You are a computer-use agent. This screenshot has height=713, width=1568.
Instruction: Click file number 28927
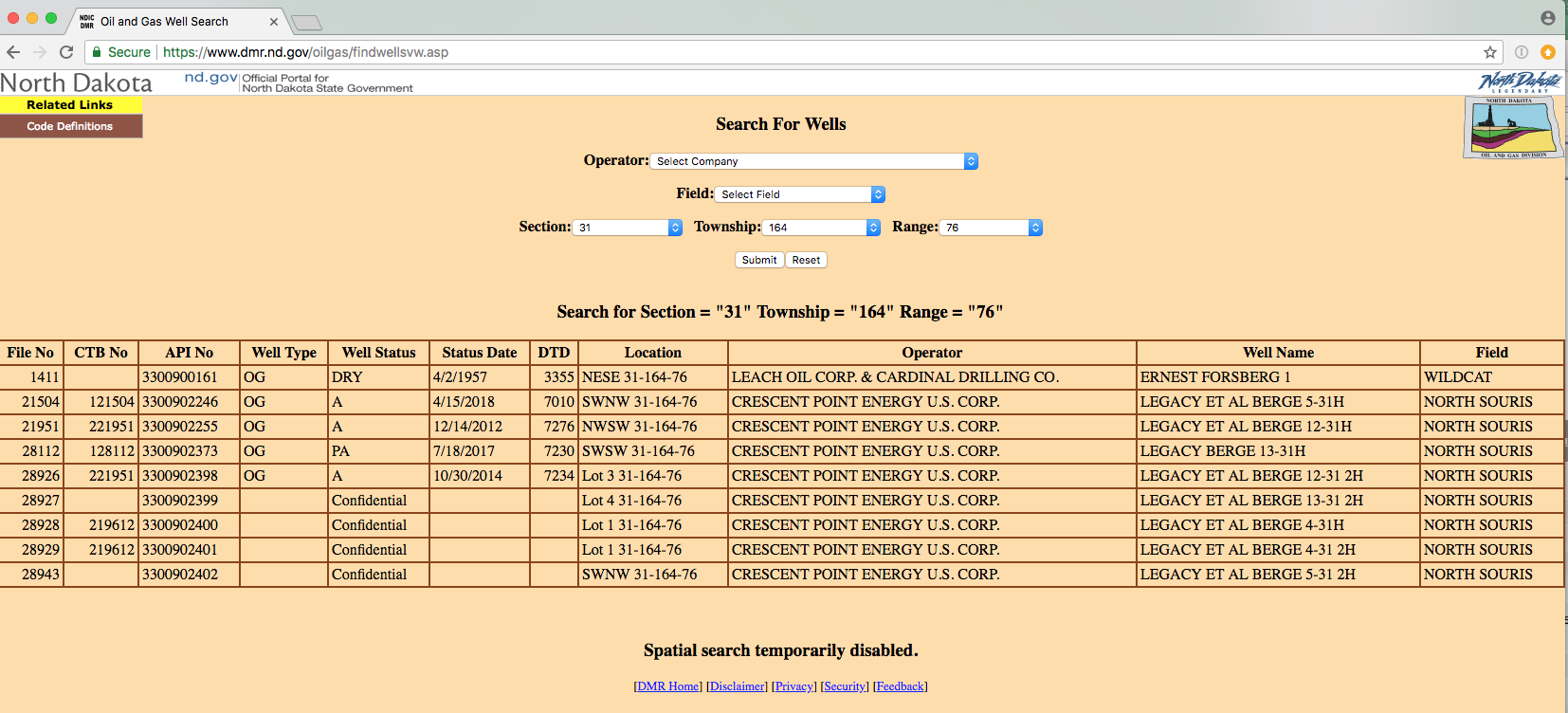click(41, 501)
